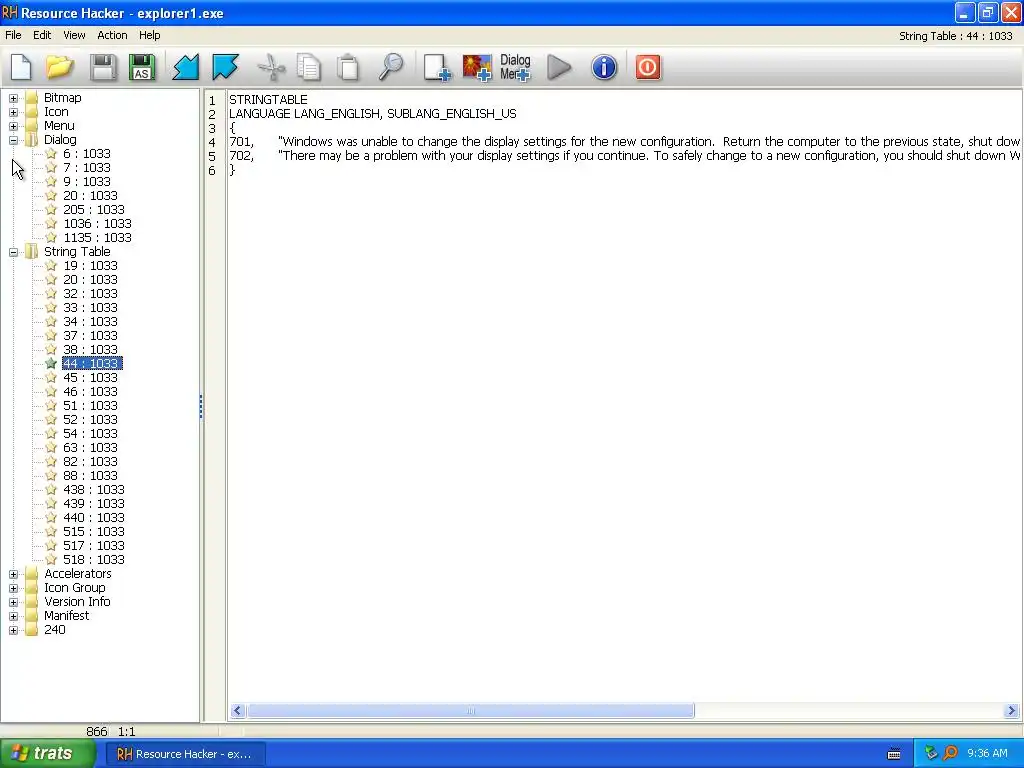Select the green star beside 44 : 1033

[x=51, y=363]
